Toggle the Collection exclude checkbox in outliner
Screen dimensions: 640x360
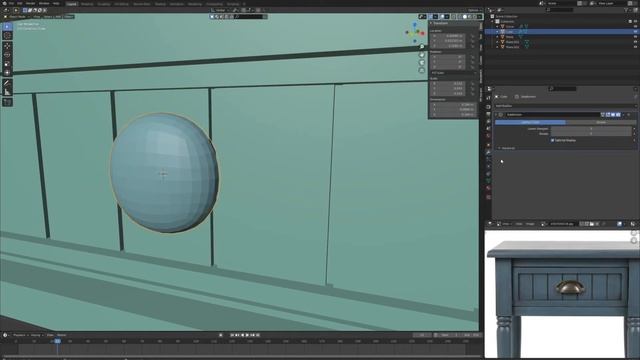point(630,21)
